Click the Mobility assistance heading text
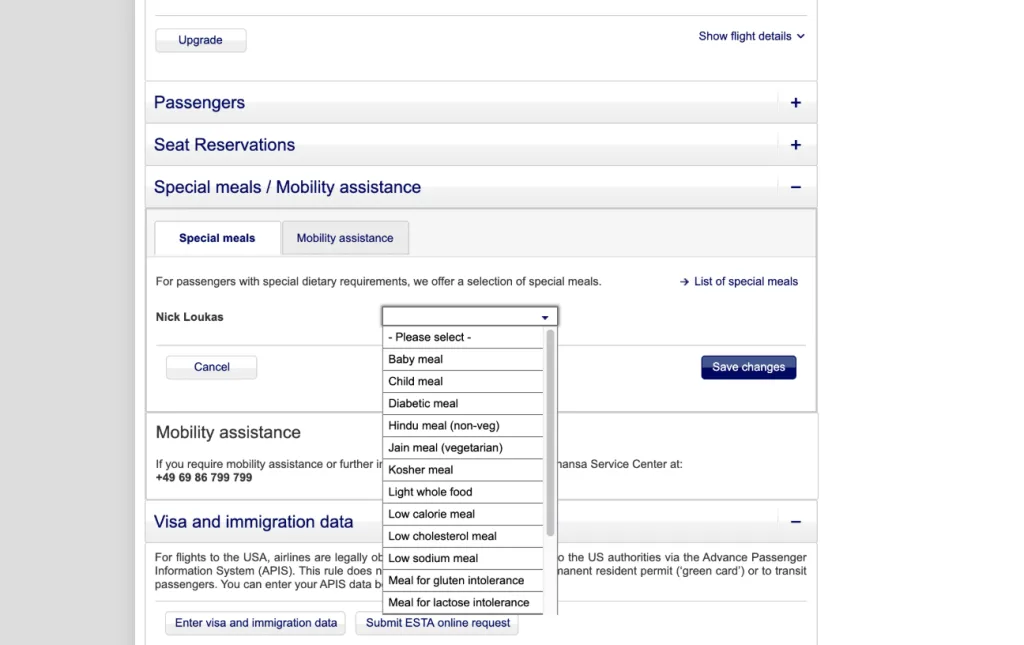Viewport: 1024px width, 645px height. click(228, 433)
